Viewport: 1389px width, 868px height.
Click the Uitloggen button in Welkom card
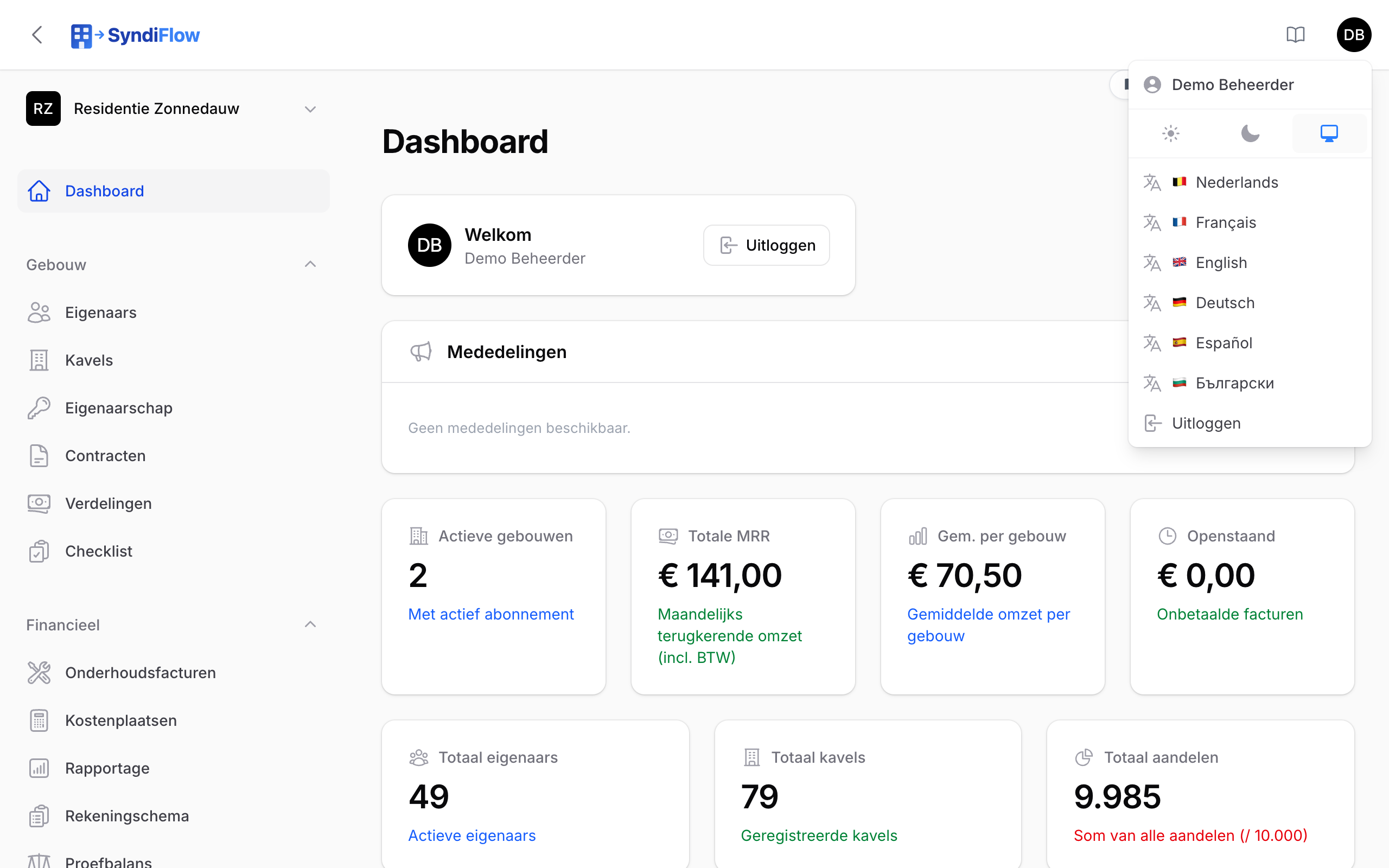tap(766, 245)
